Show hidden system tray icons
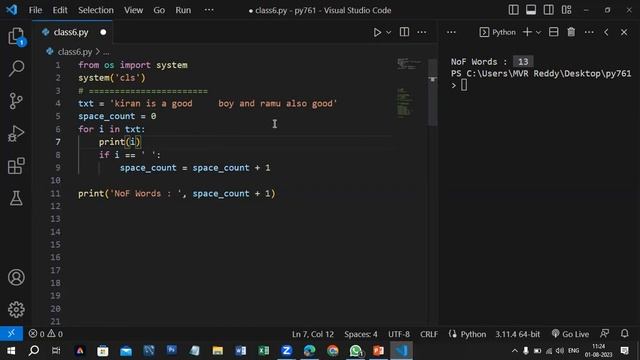 point(515,351)
